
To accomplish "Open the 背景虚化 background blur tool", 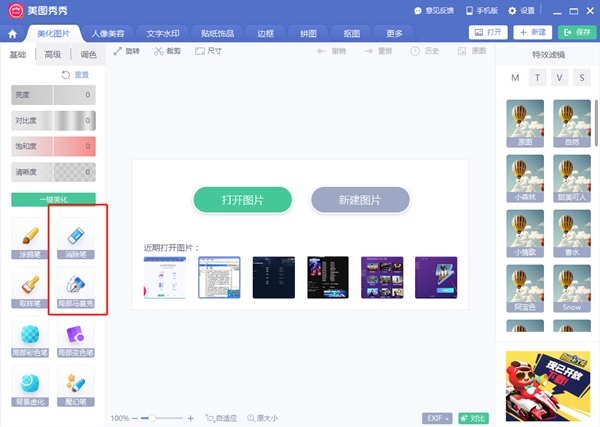I will 30,386.
